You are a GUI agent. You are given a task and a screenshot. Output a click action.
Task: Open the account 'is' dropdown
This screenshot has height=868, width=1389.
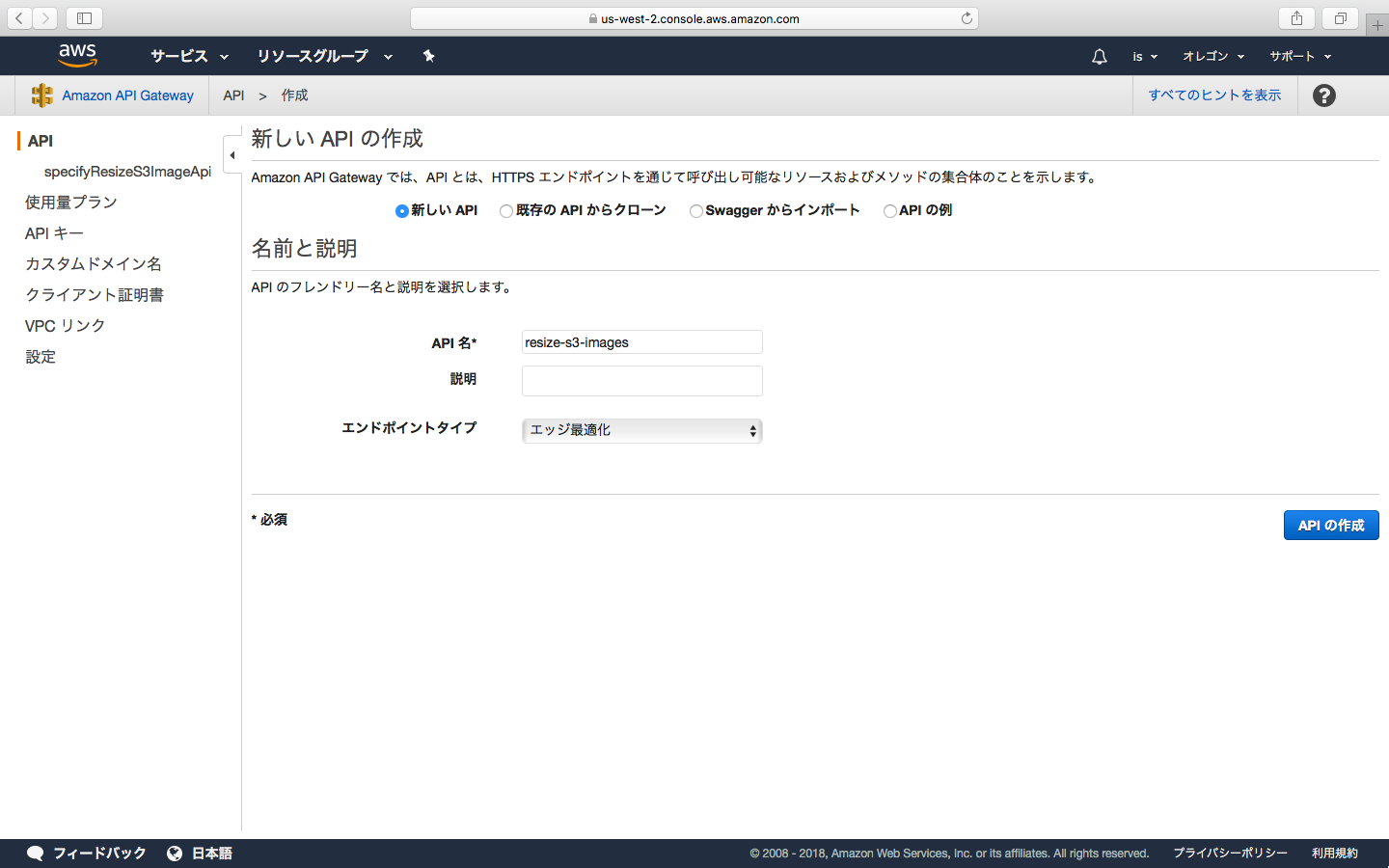pyautogui.click(x=1144, y=56)
